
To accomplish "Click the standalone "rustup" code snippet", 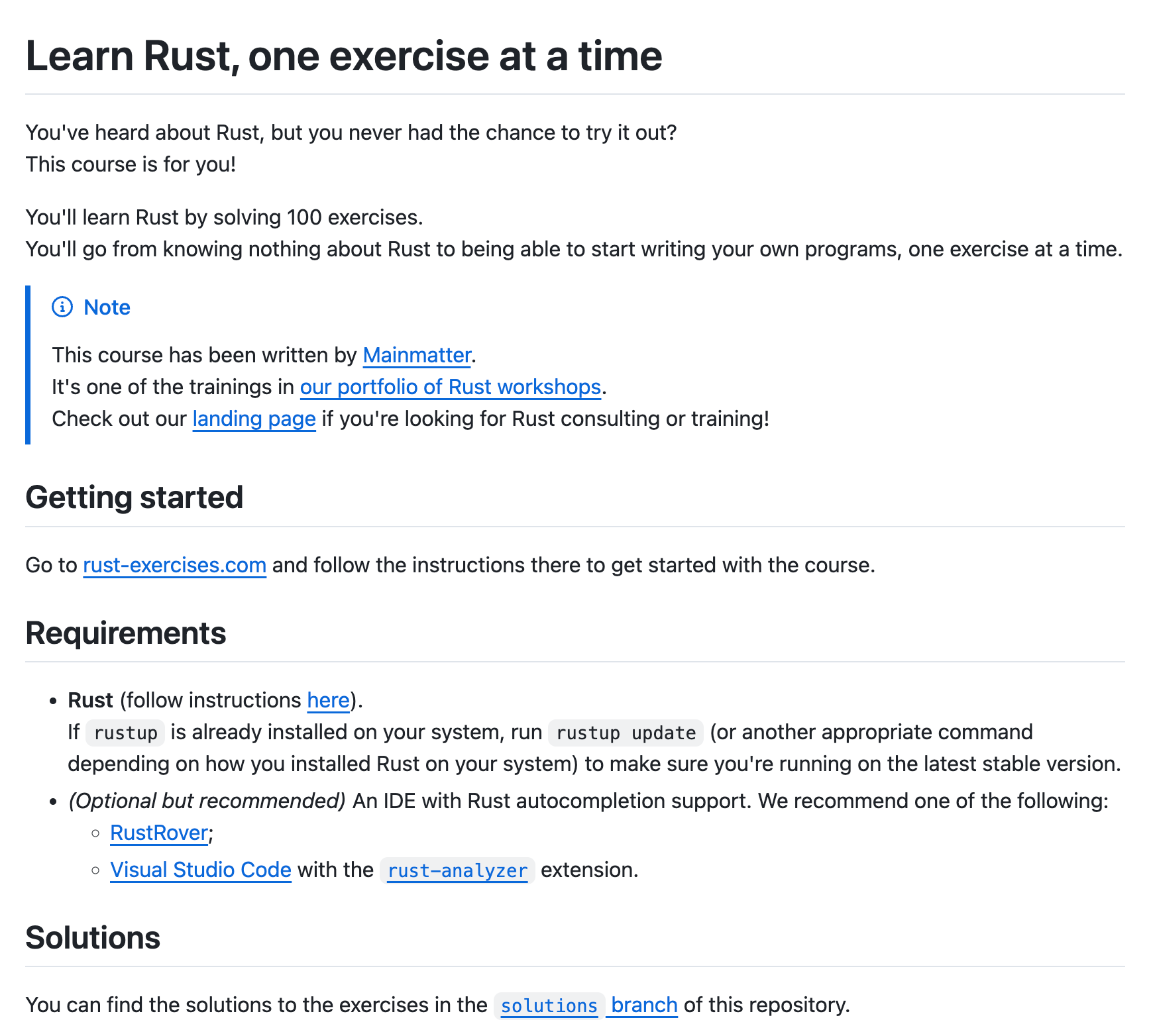I will (125, 733).
